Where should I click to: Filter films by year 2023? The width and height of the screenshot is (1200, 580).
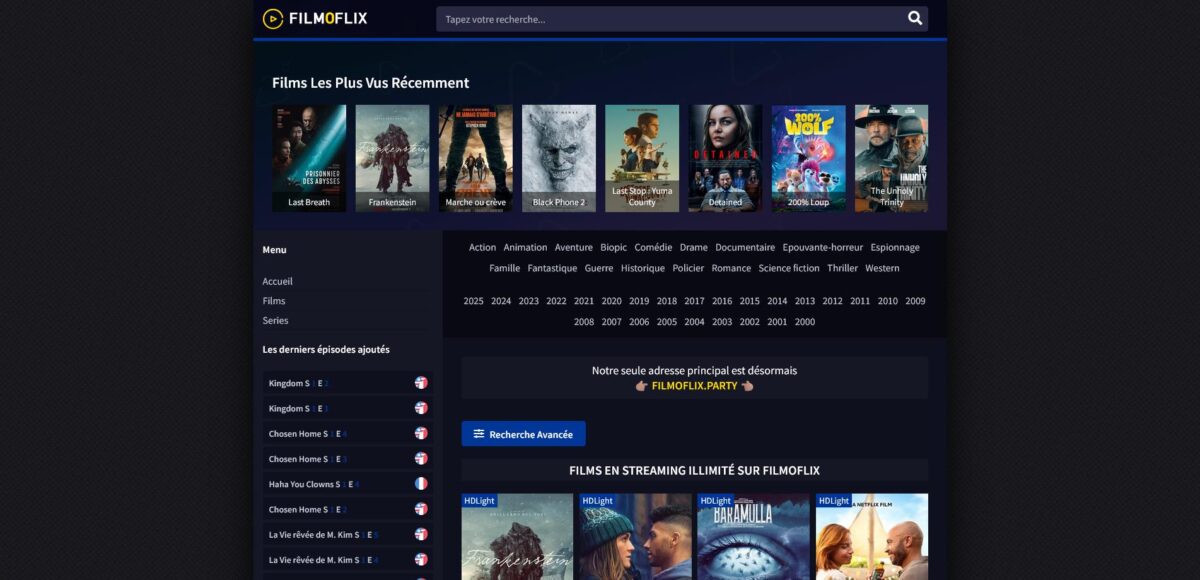point(528,301)
